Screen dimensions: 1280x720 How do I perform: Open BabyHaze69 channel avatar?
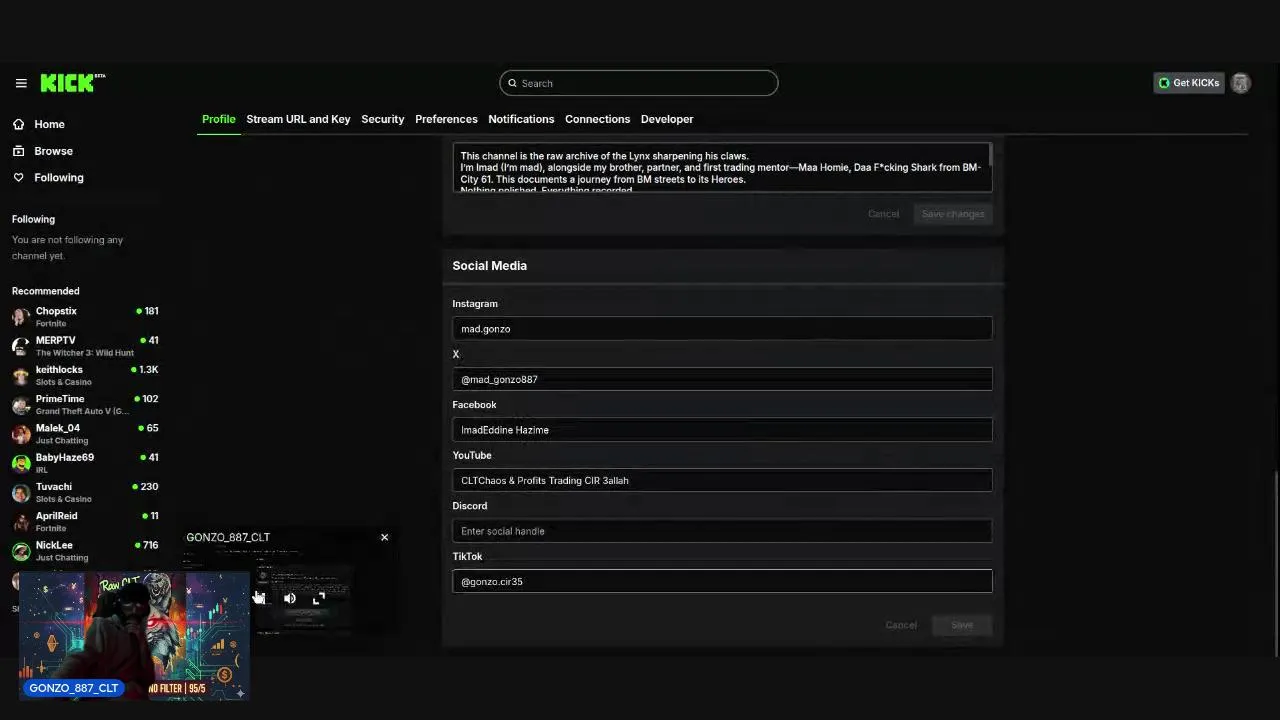pos(21,463)
